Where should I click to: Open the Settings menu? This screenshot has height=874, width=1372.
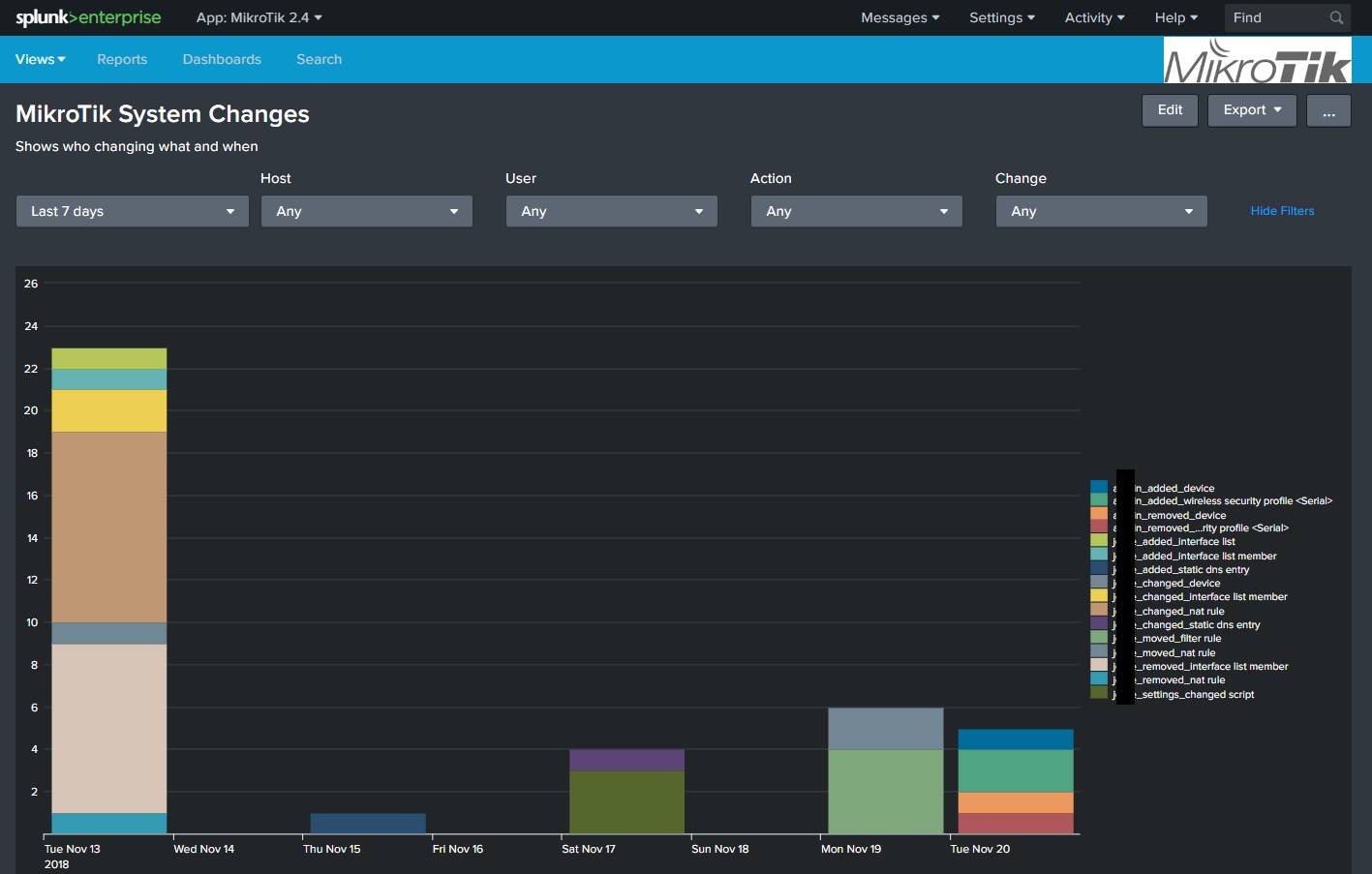coord(1000,16)
